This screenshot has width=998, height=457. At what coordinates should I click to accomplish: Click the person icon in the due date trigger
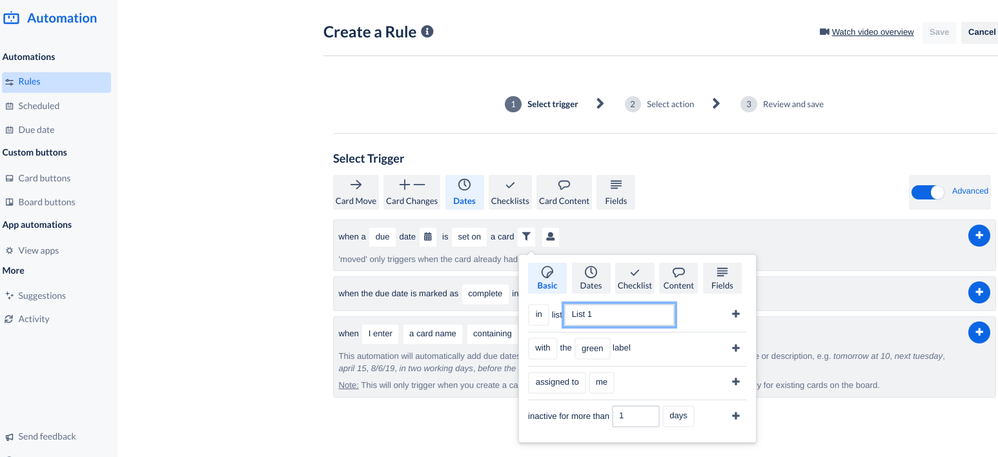click(551, 237)
